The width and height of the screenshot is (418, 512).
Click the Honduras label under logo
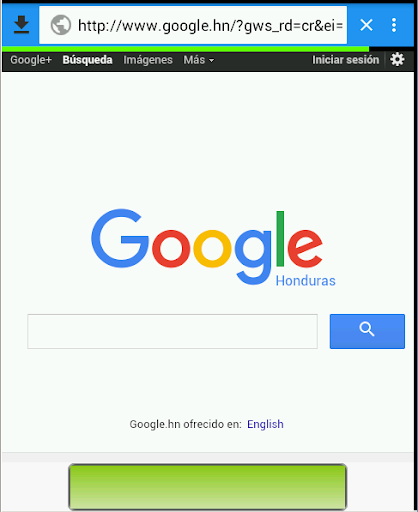click(x=305, y=281)
